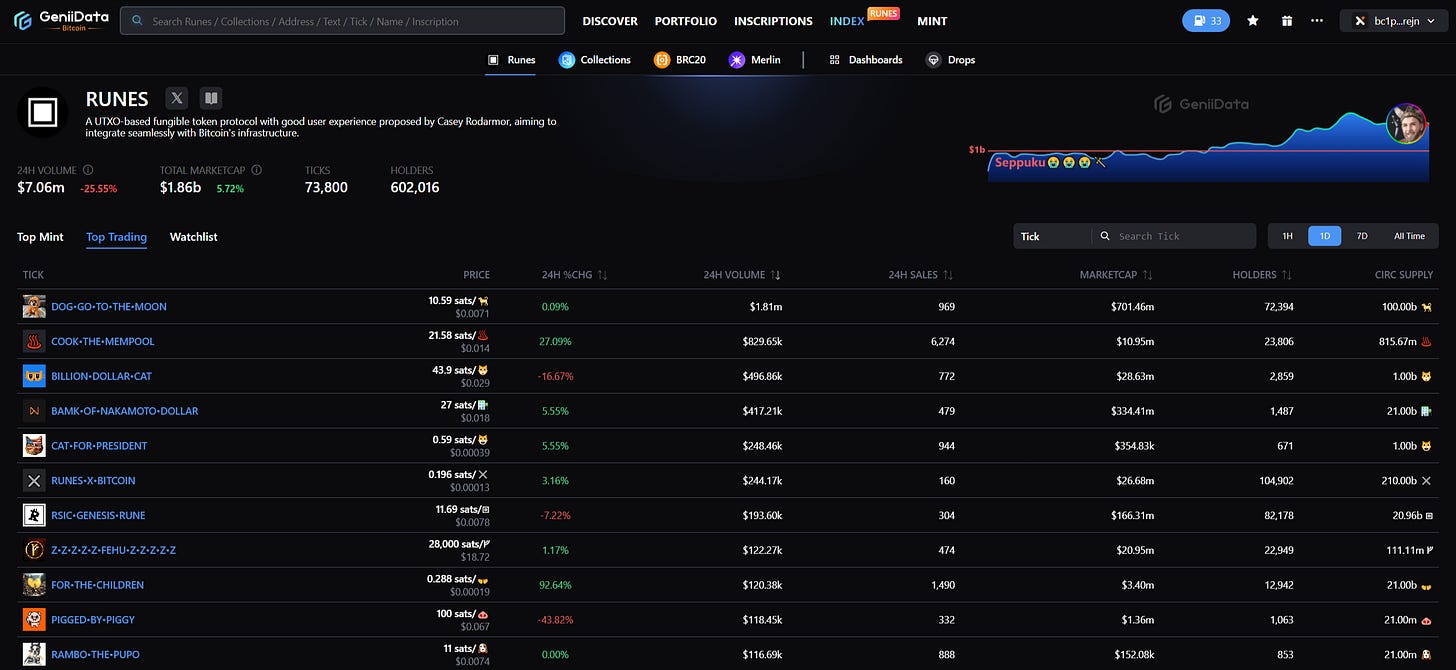Open the MINT menu

coord(932,21)
